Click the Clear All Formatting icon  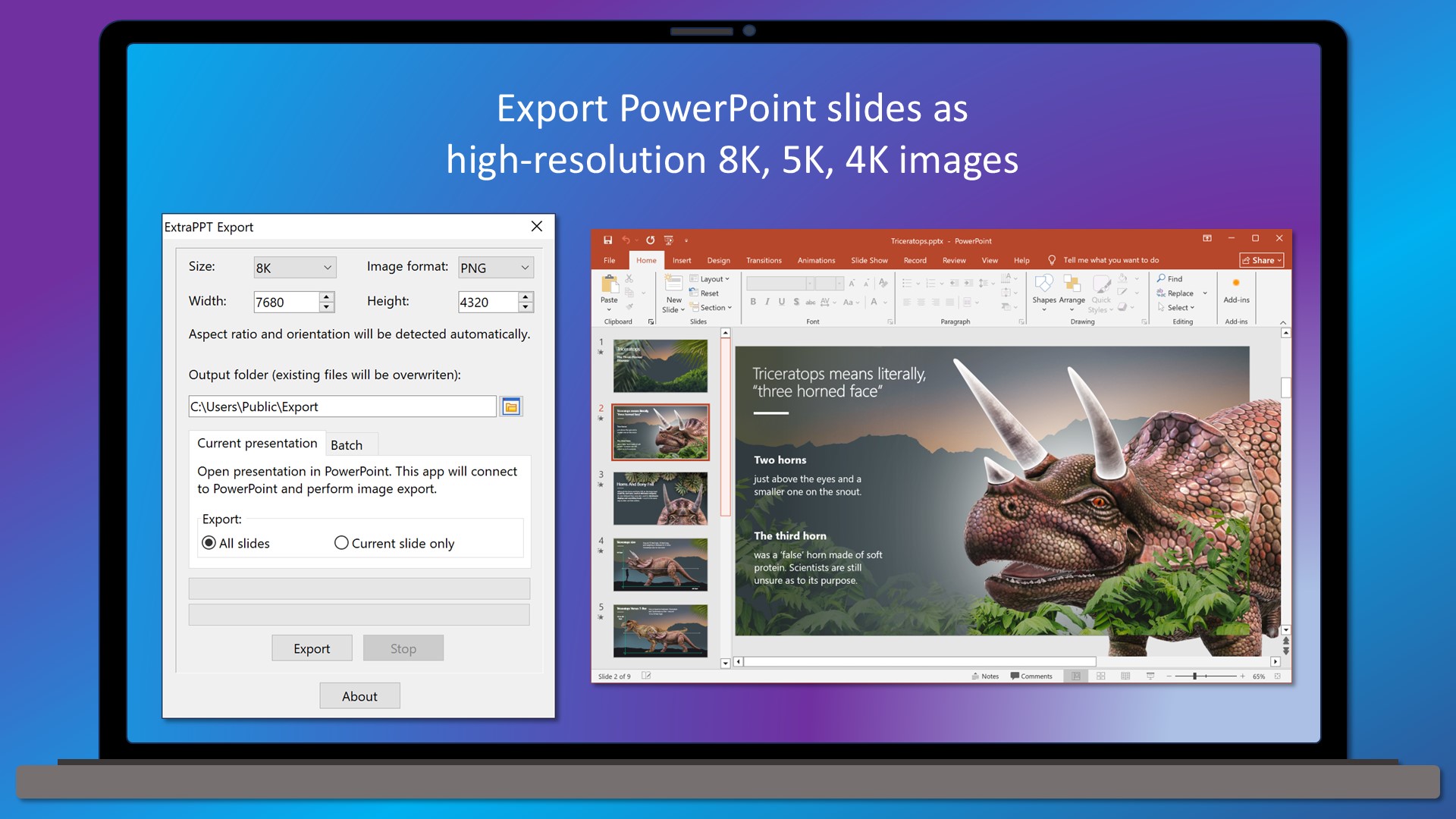883,283
